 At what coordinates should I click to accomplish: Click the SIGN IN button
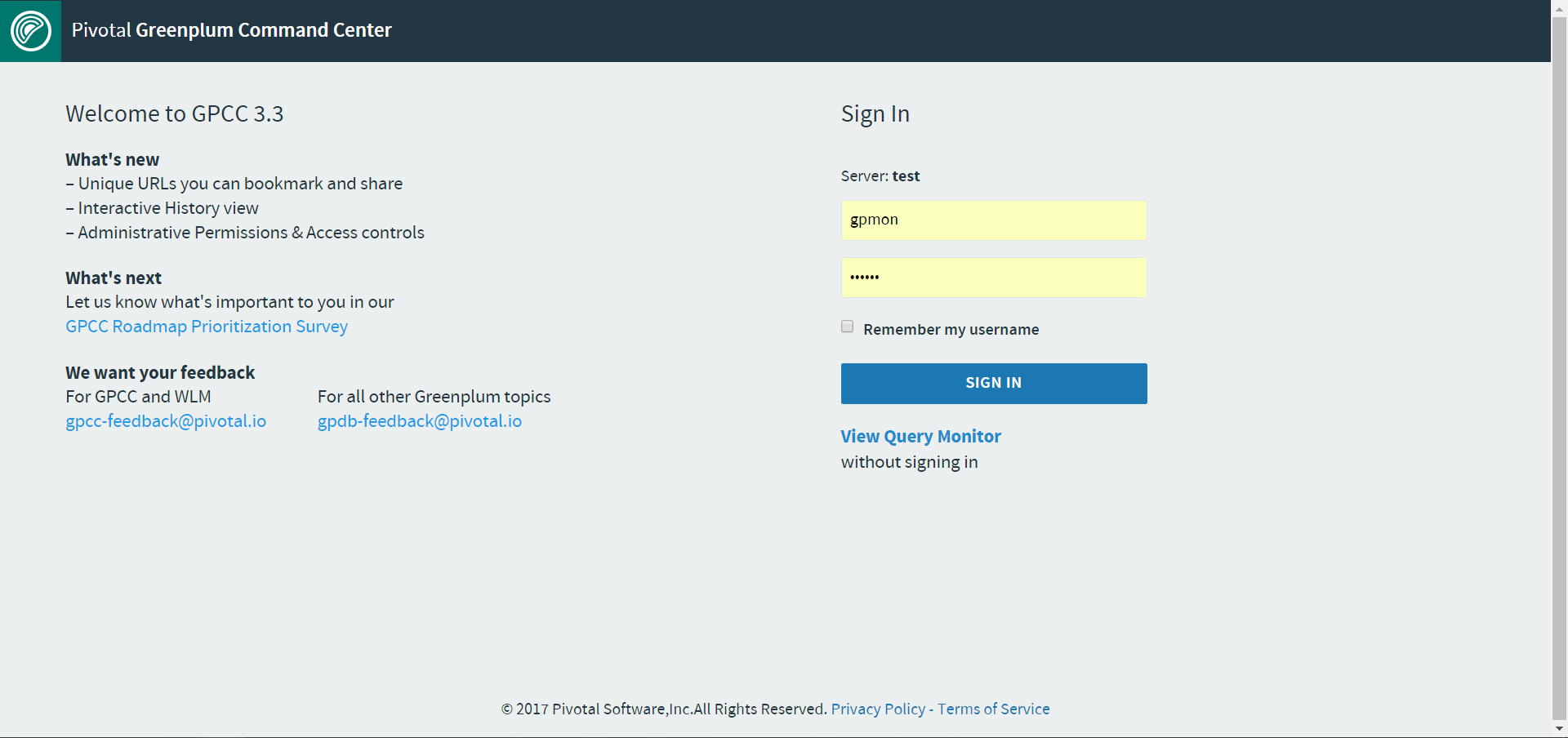click(x=994, y=384)
